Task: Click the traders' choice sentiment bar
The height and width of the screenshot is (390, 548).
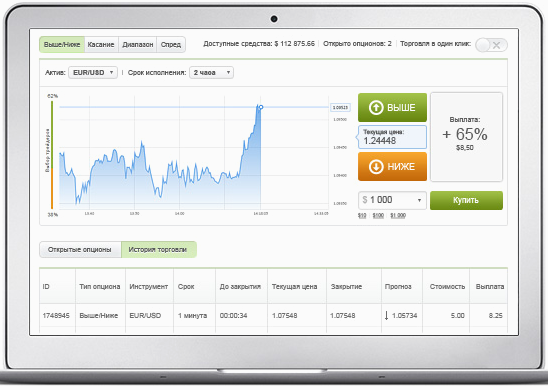Action: point(52,155)
